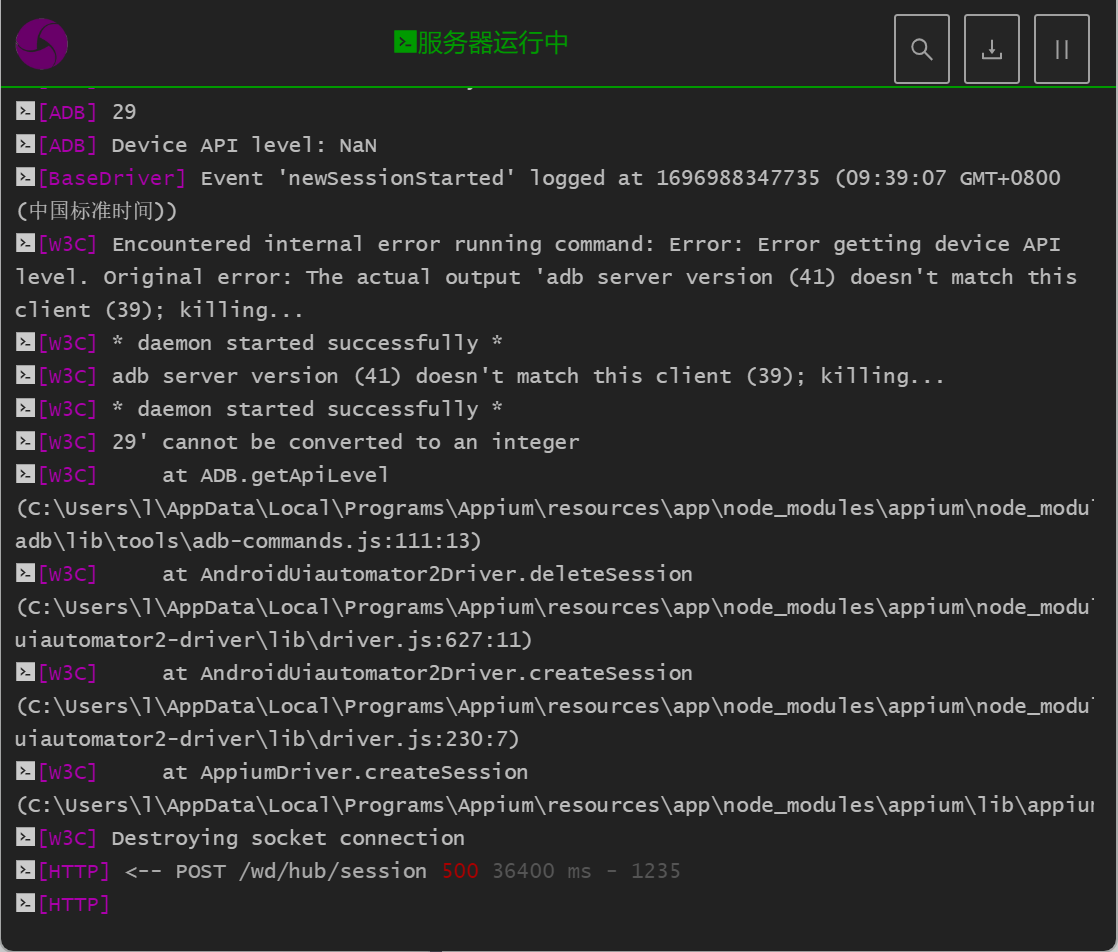Download the raw server logs
The width and height of the screenshot is (1118, 952).
pyautogui.click(x=991, y=49)
